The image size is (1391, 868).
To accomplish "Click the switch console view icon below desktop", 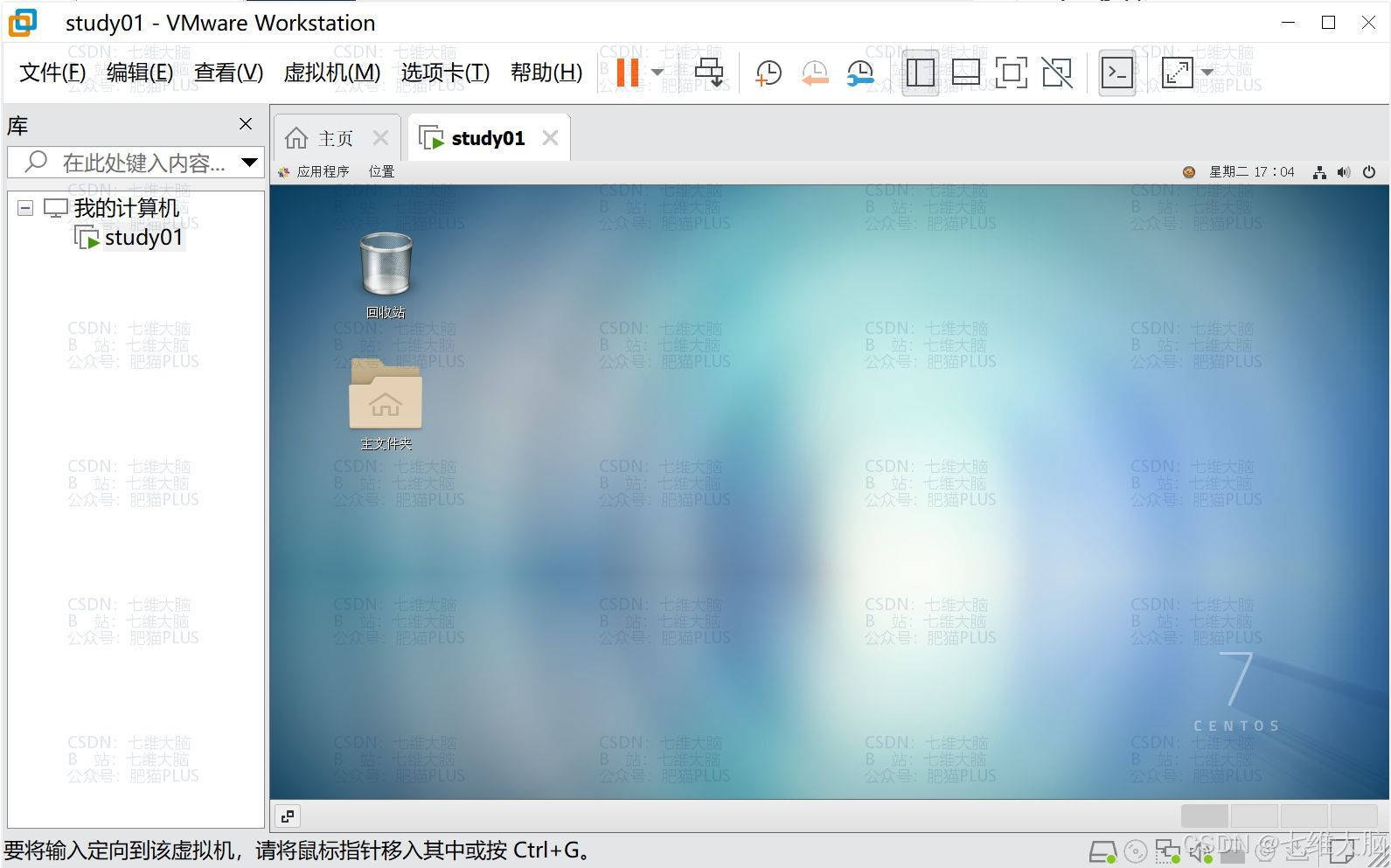I will click(x=288, y=816).
